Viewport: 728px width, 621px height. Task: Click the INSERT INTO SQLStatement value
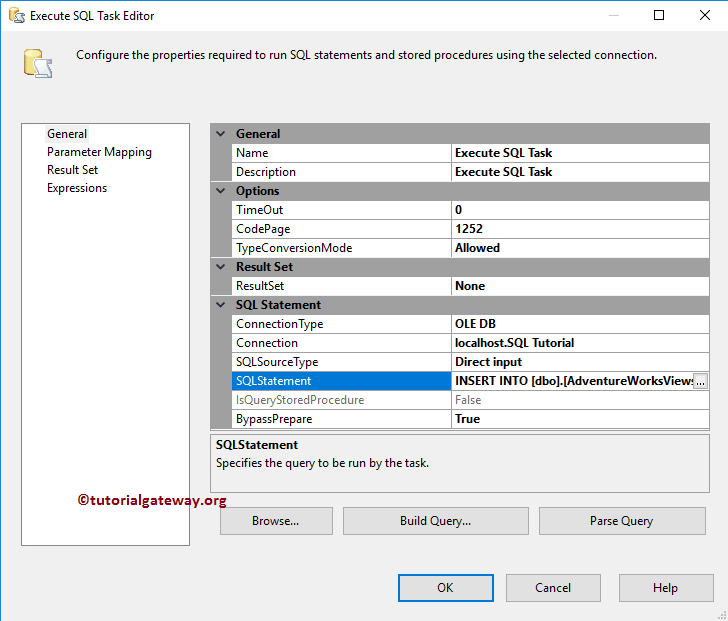click(572, 382)
